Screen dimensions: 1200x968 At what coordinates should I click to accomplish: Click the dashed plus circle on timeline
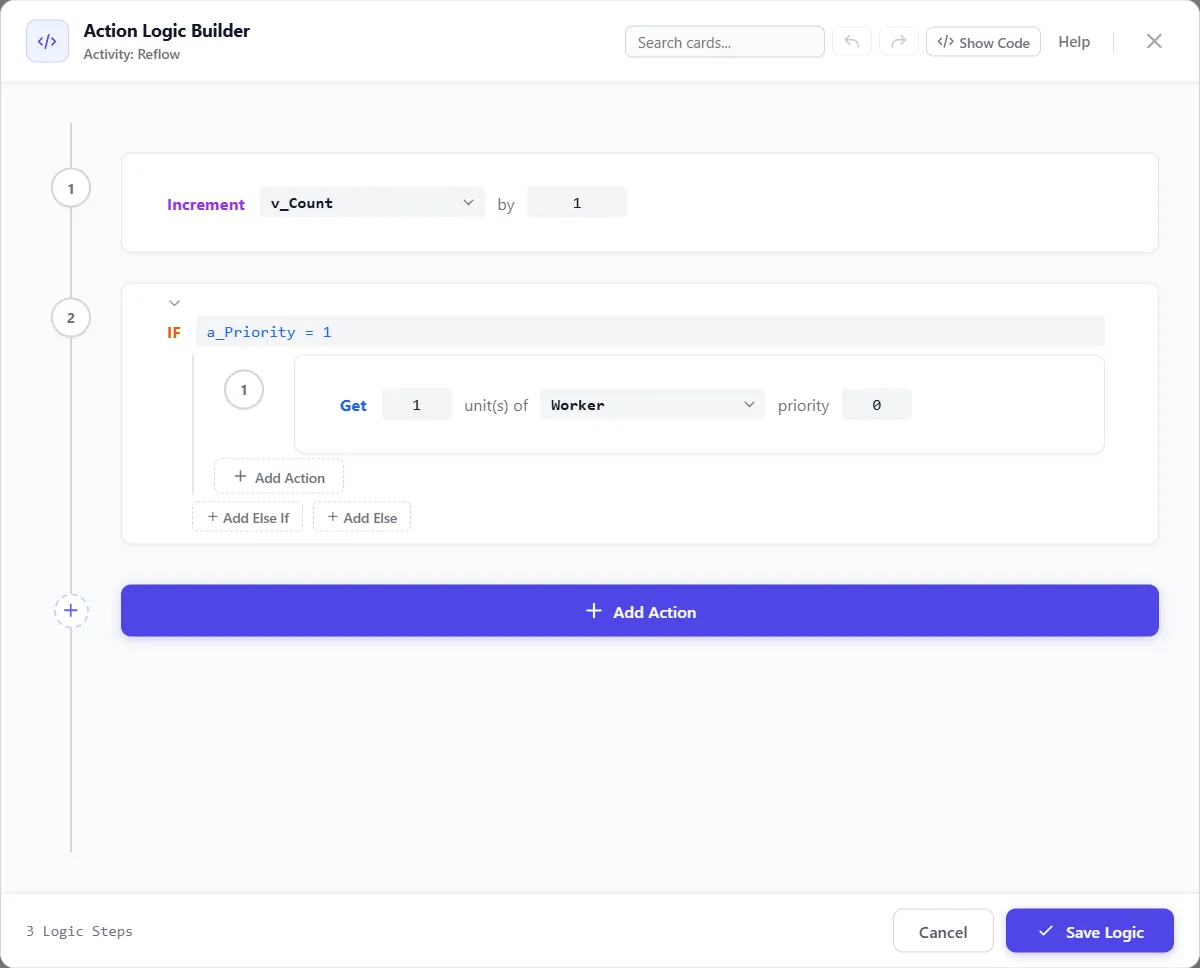pos(71,610)
